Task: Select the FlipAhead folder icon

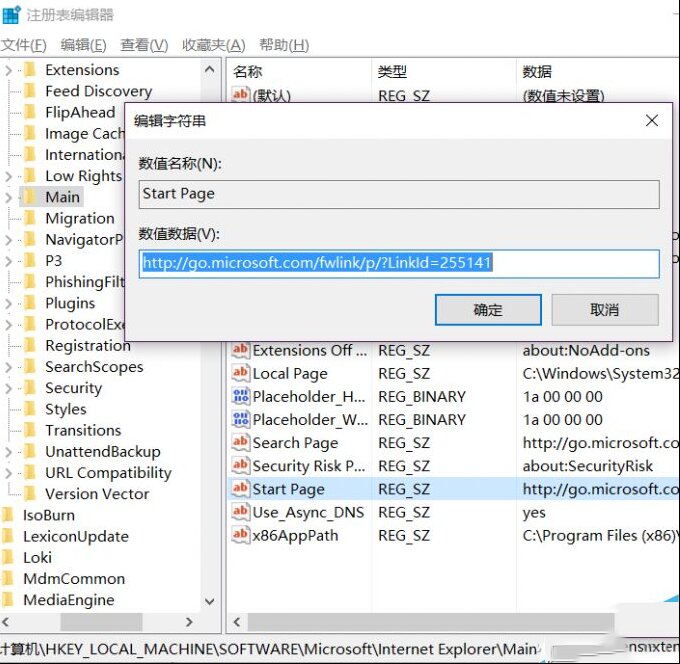Action: (30, 112)
